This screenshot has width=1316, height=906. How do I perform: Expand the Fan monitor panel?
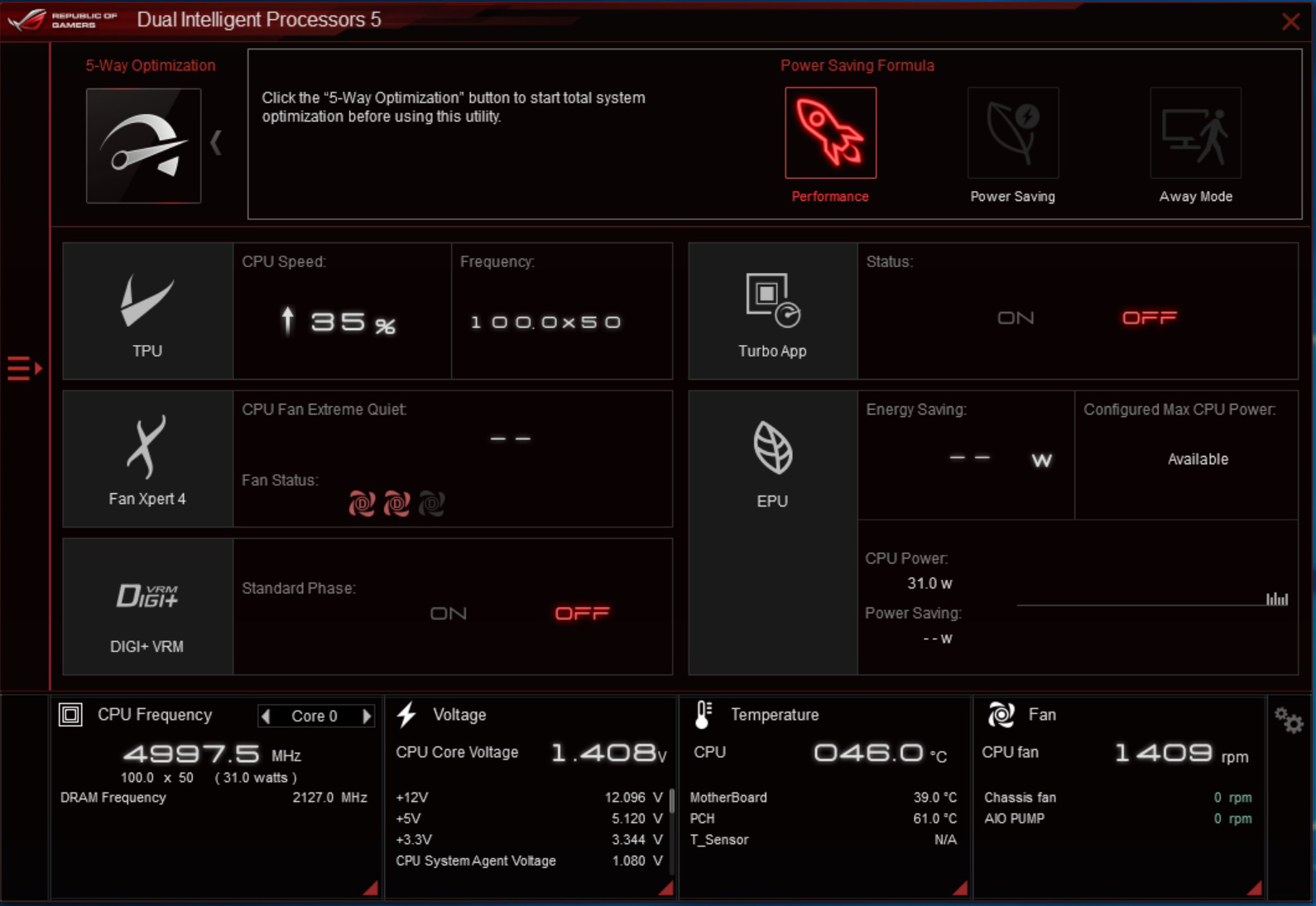coord(1255,888)
